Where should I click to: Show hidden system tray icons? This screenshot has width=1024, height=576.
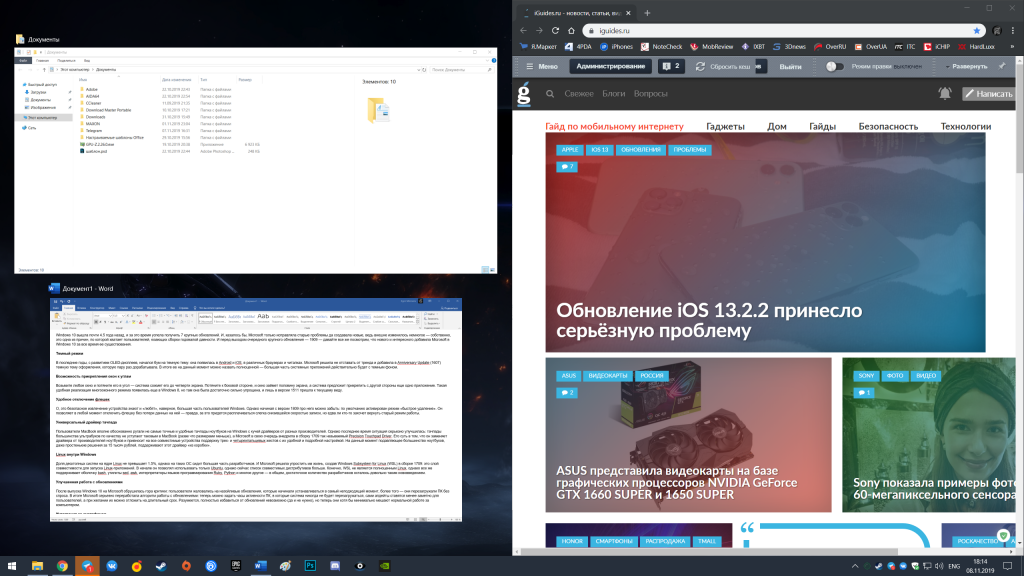(855, 566)
